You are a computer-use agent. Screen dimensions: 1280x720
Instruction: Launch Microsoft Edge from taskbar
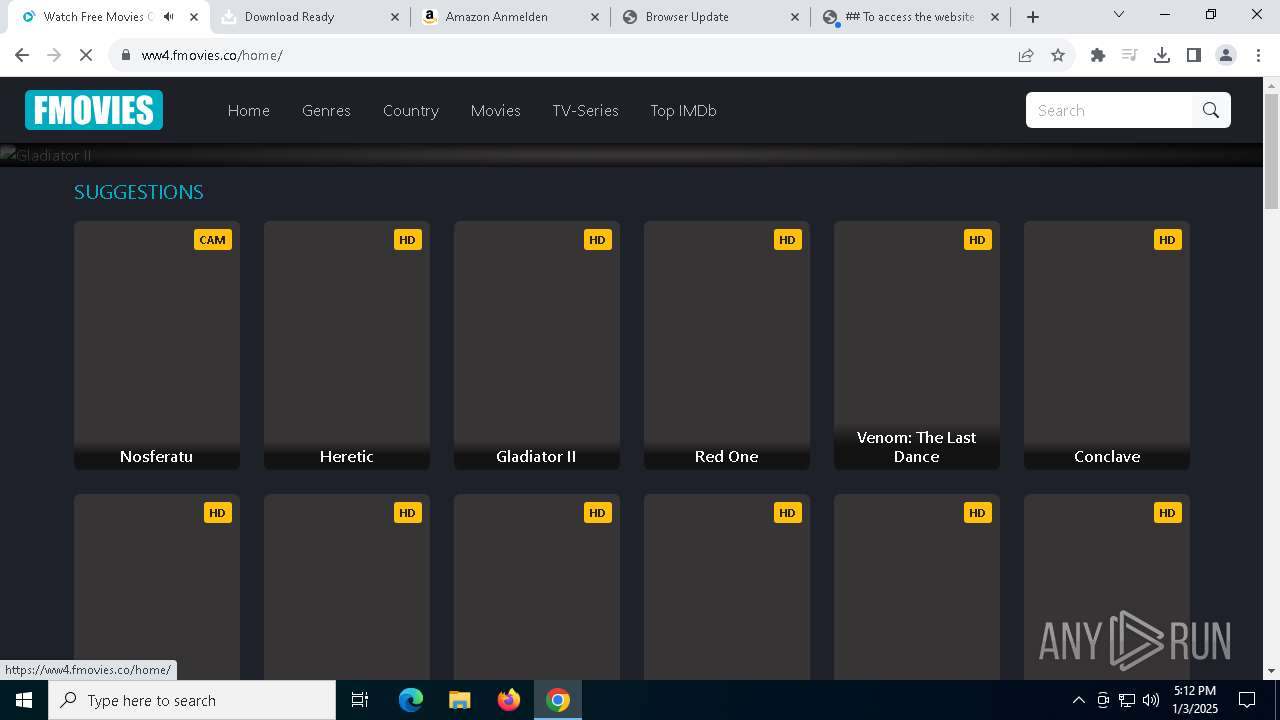coord(411,700)
